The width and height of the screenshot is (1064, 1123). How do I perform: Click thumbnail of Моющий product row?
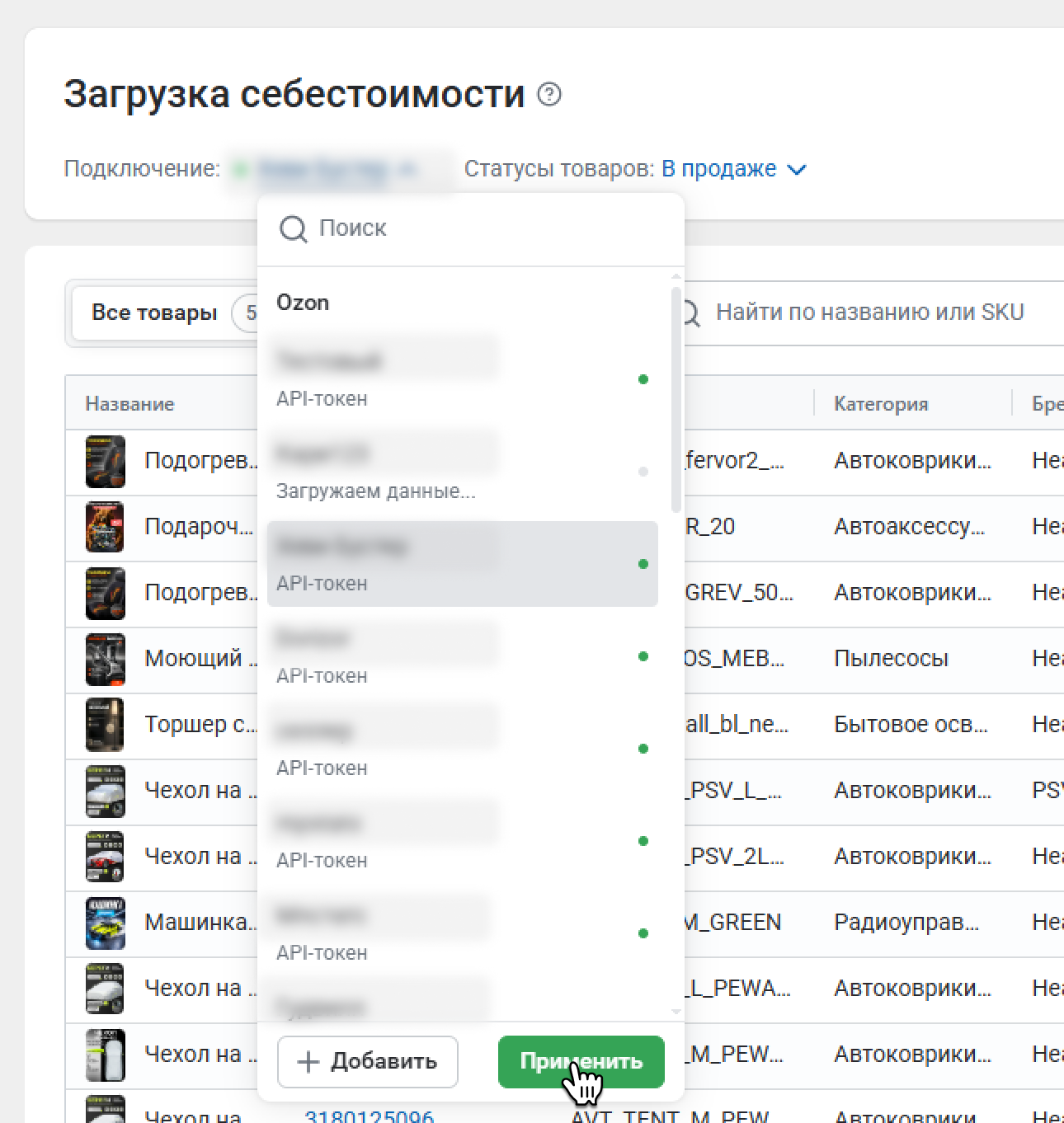point(106,659)
